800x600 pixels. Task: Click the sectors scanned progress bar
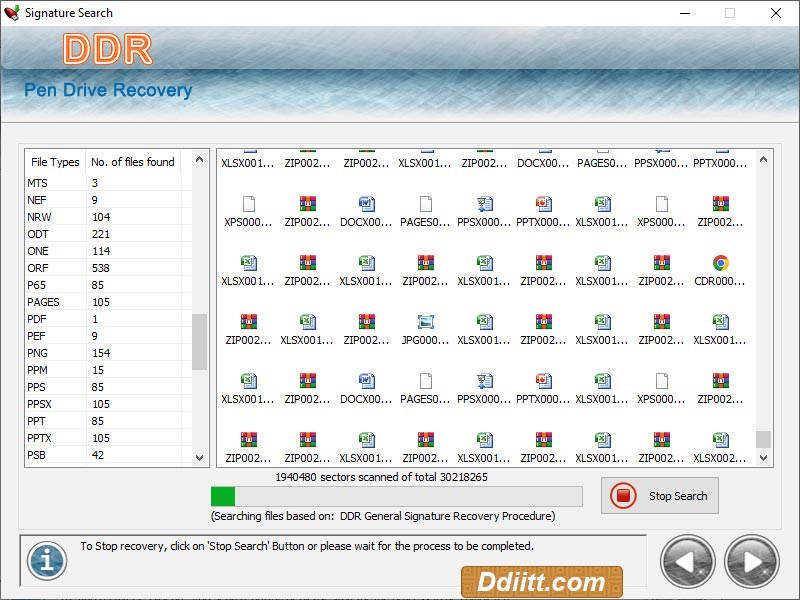(395, 496)
